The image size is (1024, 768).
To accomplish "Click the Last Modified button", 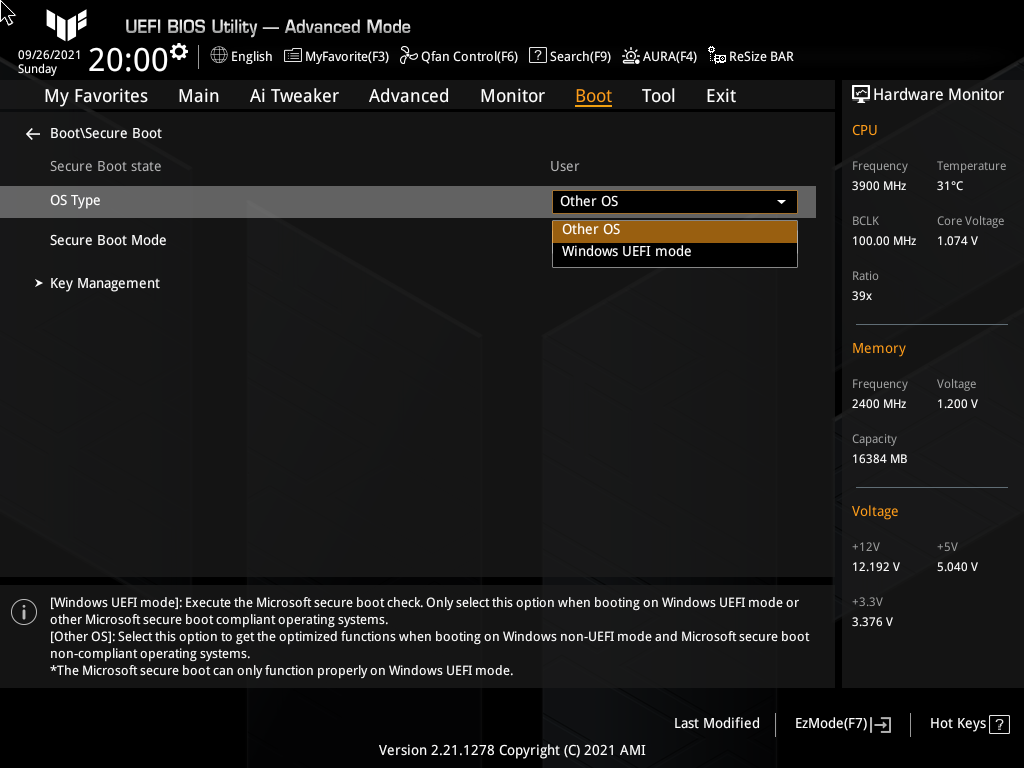I will tap(716, 723).
